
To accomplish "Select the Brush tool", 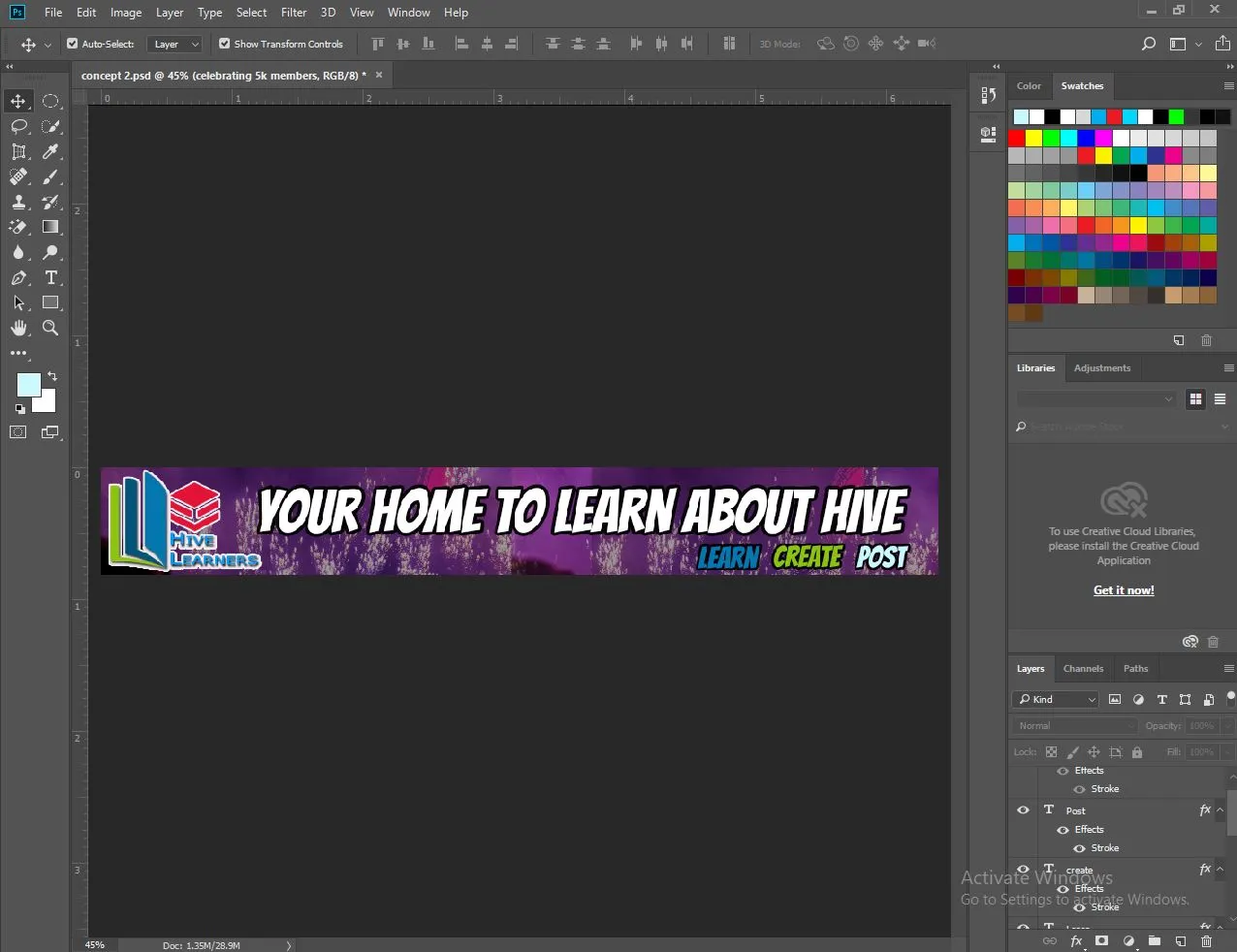I will 50,176.
